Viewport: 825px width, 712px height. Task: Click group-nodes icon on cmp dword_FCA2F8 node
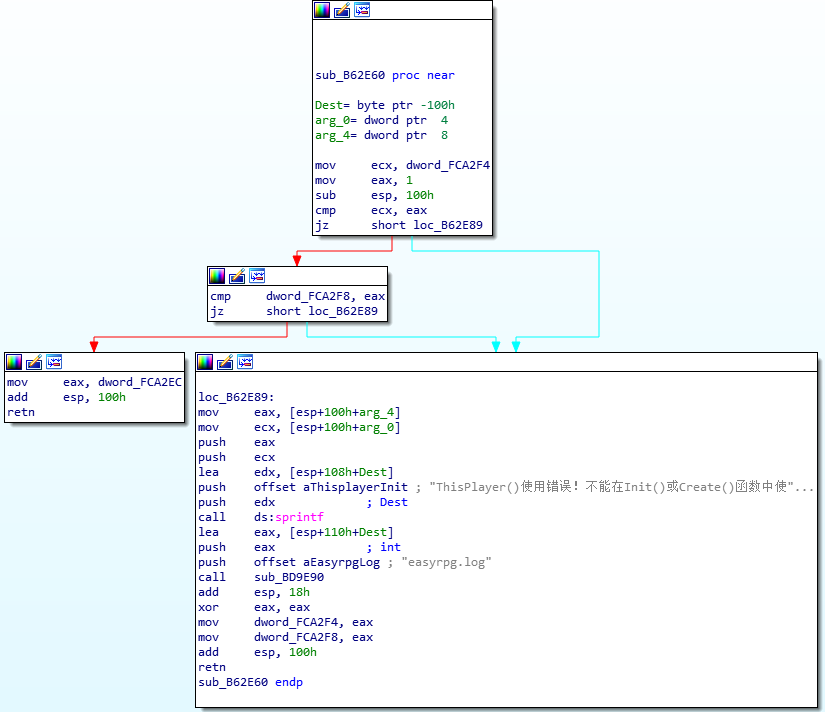[257, 276]
